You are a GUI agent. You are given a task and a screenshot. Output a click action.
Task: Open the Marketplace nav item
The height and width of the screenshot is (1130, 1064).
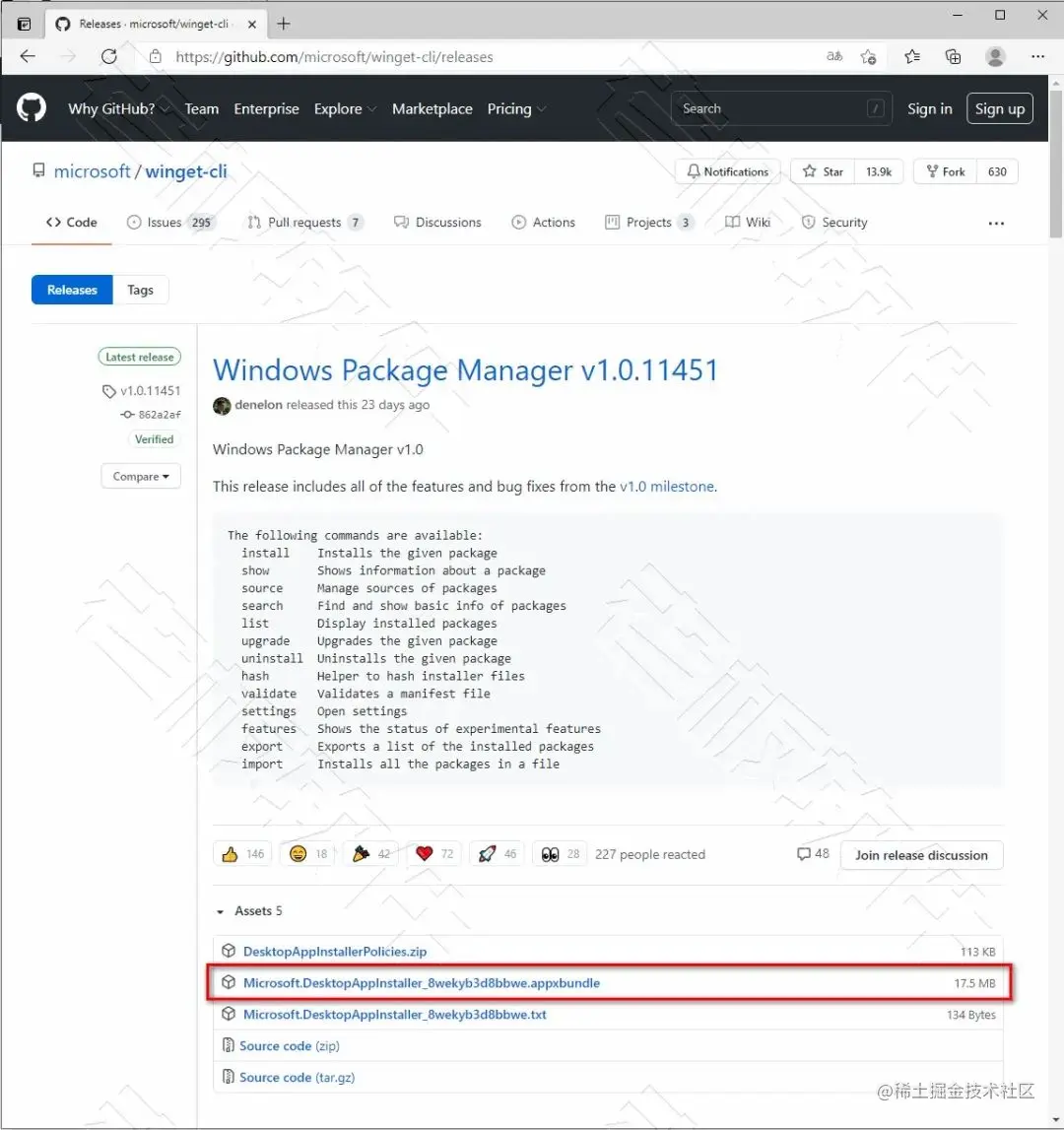pyautogui.click(x=432, y=108)
